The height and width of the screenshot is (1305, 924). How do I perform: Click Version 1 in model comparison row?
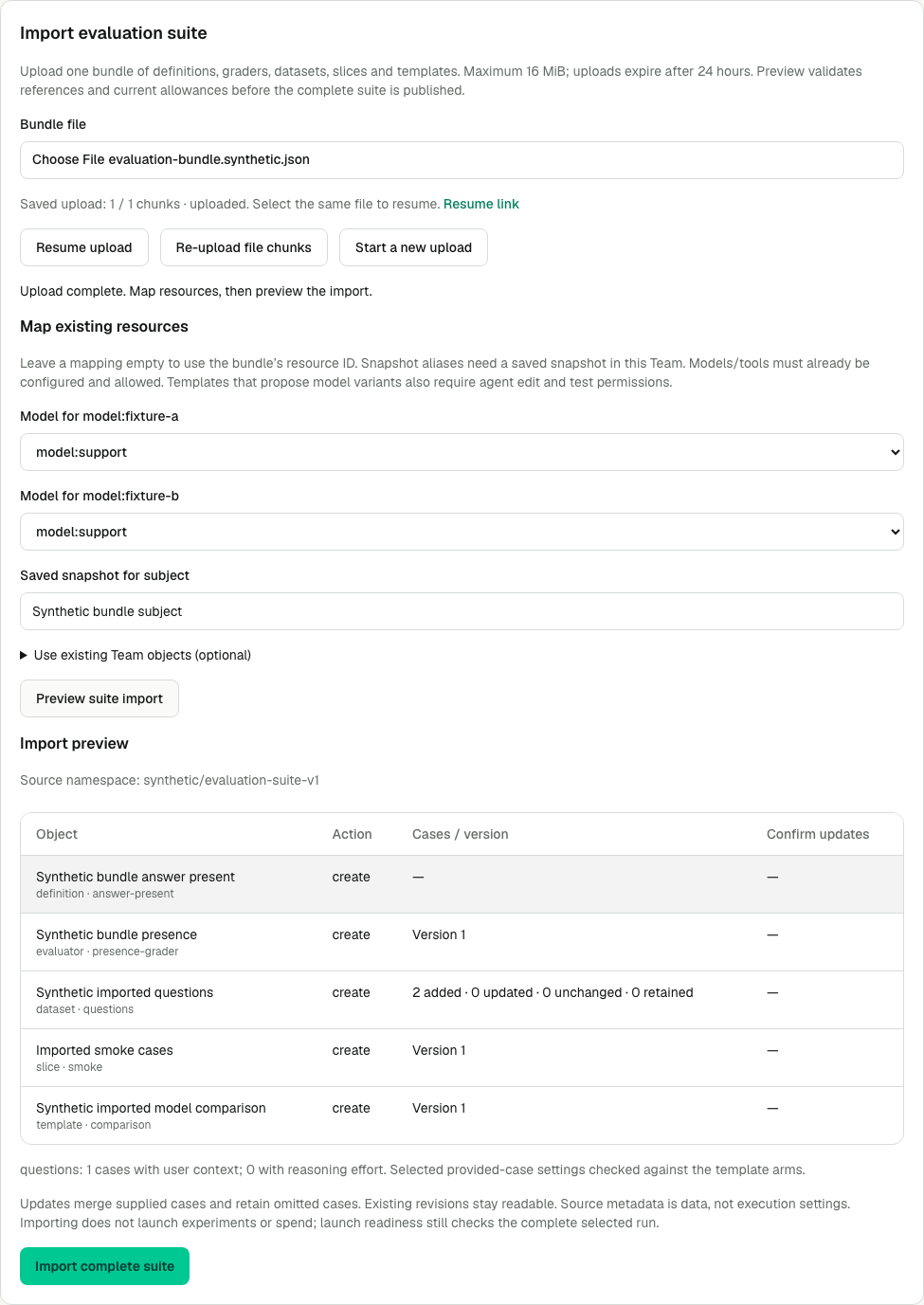(x=439, y=1108)
